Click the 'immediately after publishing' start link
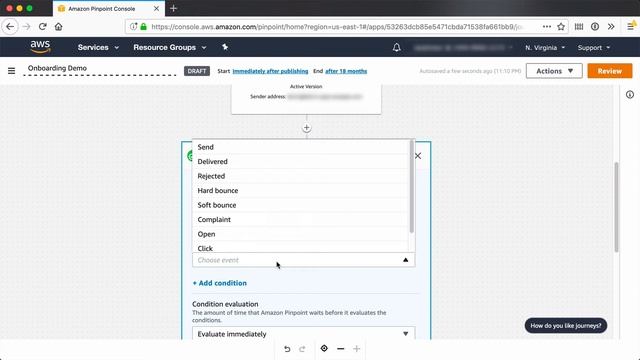 coord(270,71)
